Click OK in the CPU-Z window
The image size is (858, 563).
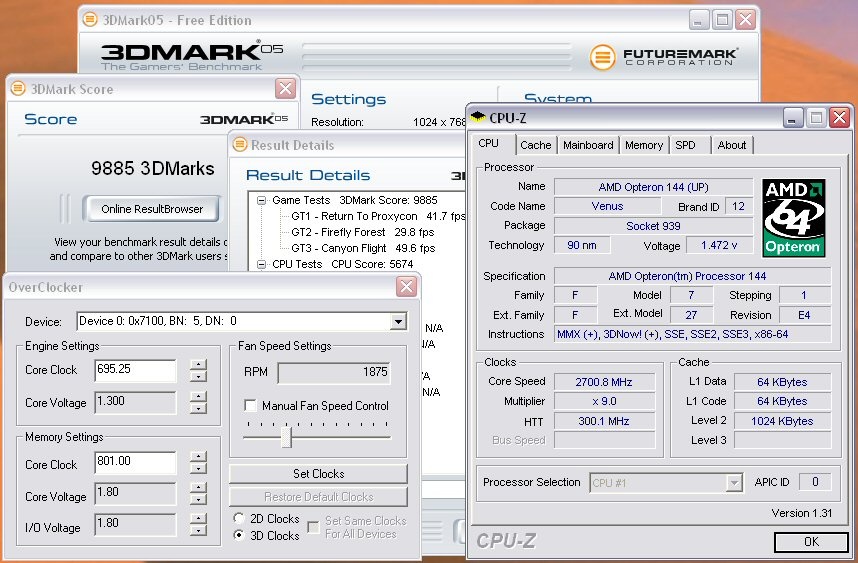(x=811, y=542)
